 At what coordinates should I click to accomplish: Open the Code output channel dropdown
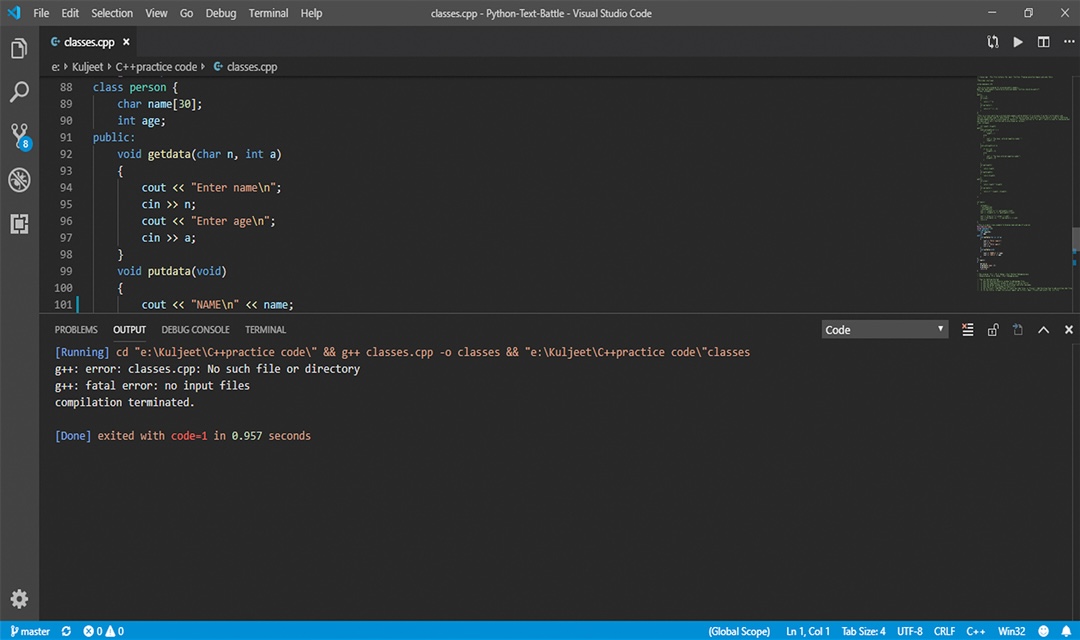pyautogui.click(x=884, y=329)
